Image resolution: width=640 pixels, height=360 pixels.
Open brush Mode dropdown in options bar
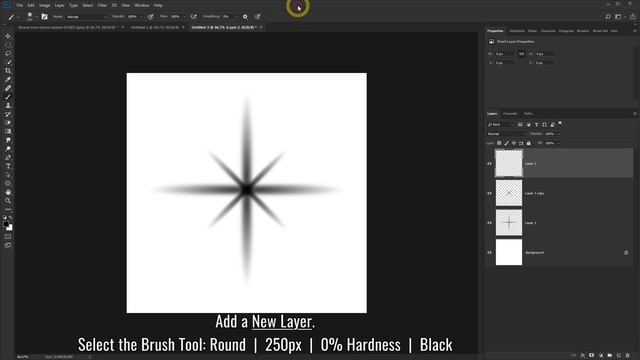87,17
